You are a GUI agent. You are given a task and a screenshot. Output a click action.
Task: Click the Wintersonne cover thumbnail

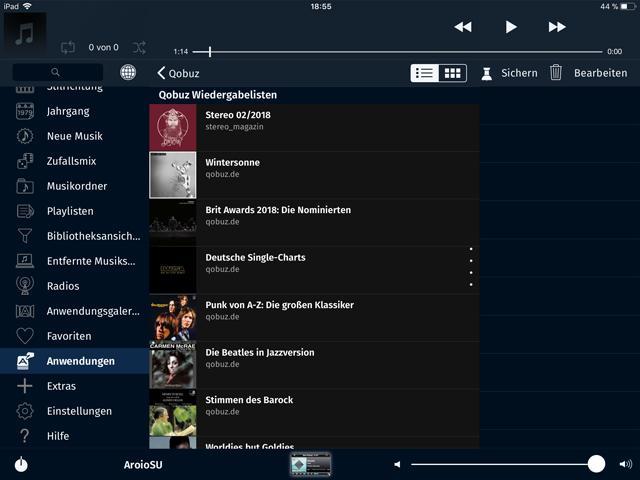(173, 175)
